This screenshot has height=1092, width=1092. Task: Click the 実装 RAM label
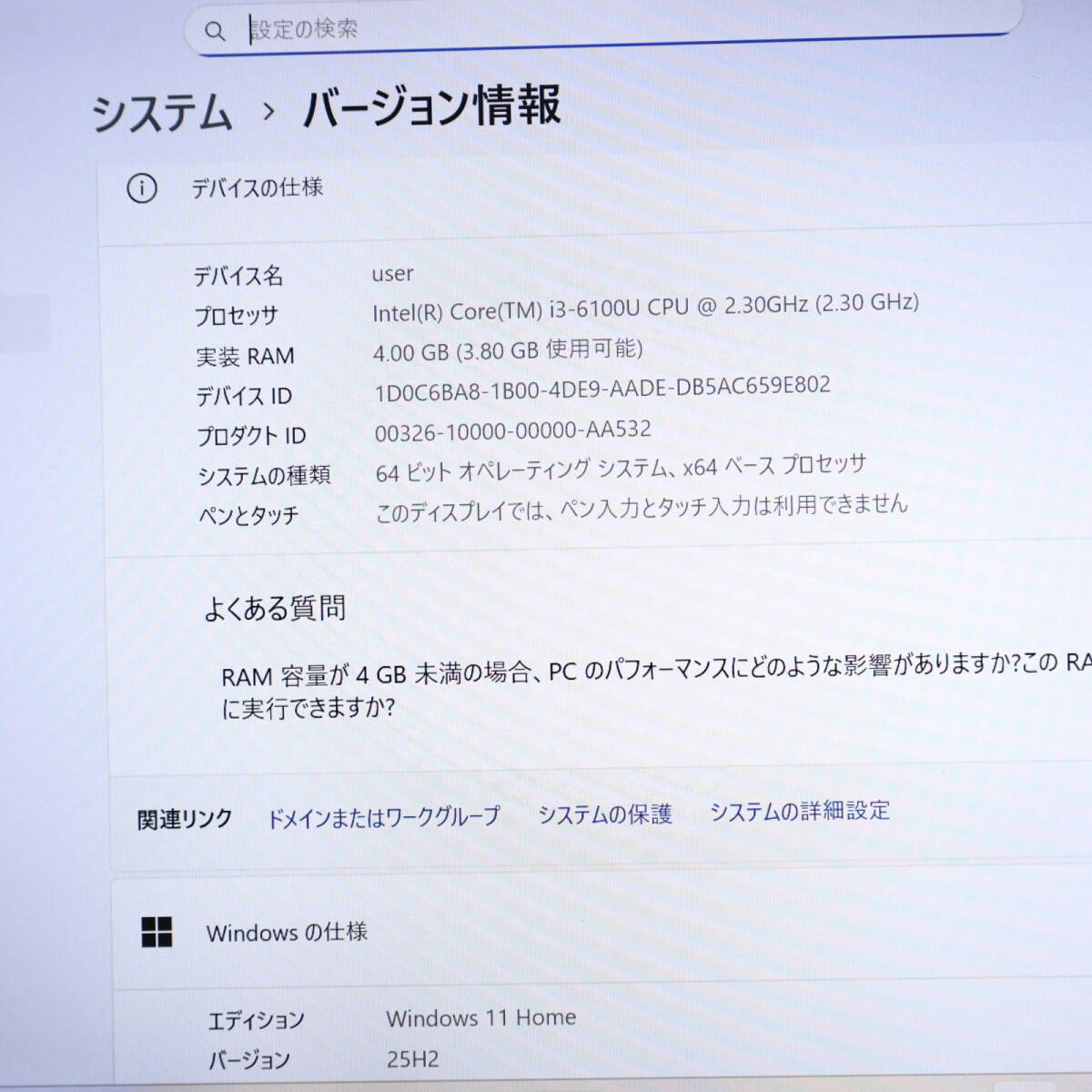(x=245, y=356)
